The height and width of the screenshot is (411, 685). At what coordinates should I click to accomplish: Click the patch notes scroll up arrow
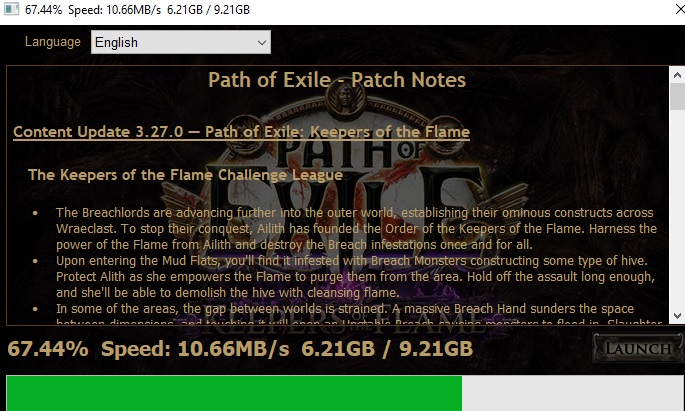click(x=677, y=75)
